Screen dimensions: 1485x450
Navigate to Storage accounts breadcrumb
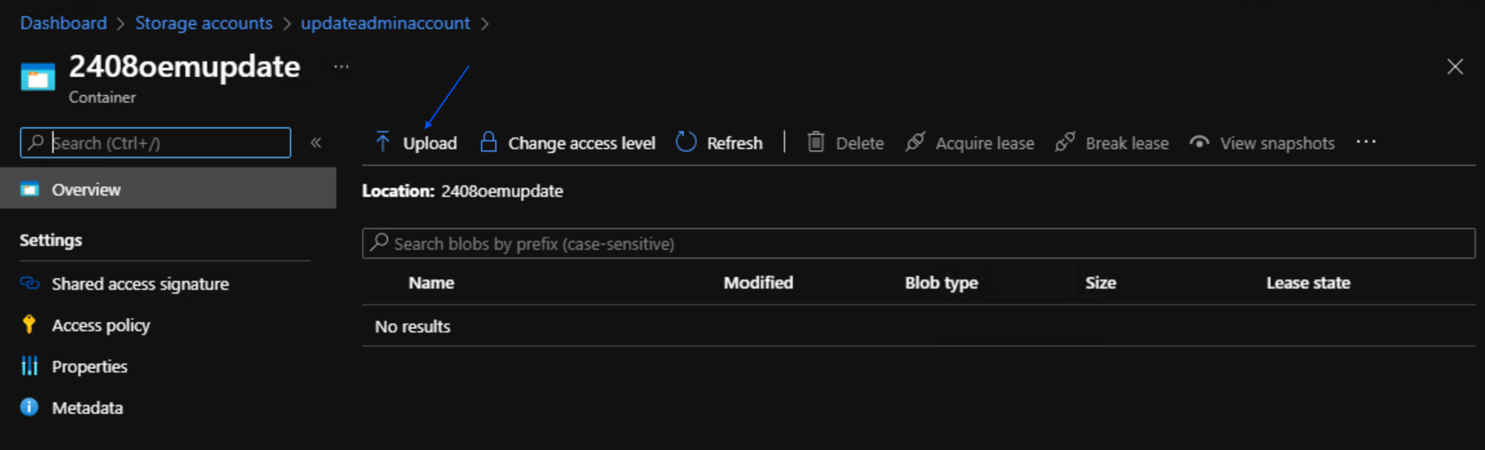(x=204, y=23)
